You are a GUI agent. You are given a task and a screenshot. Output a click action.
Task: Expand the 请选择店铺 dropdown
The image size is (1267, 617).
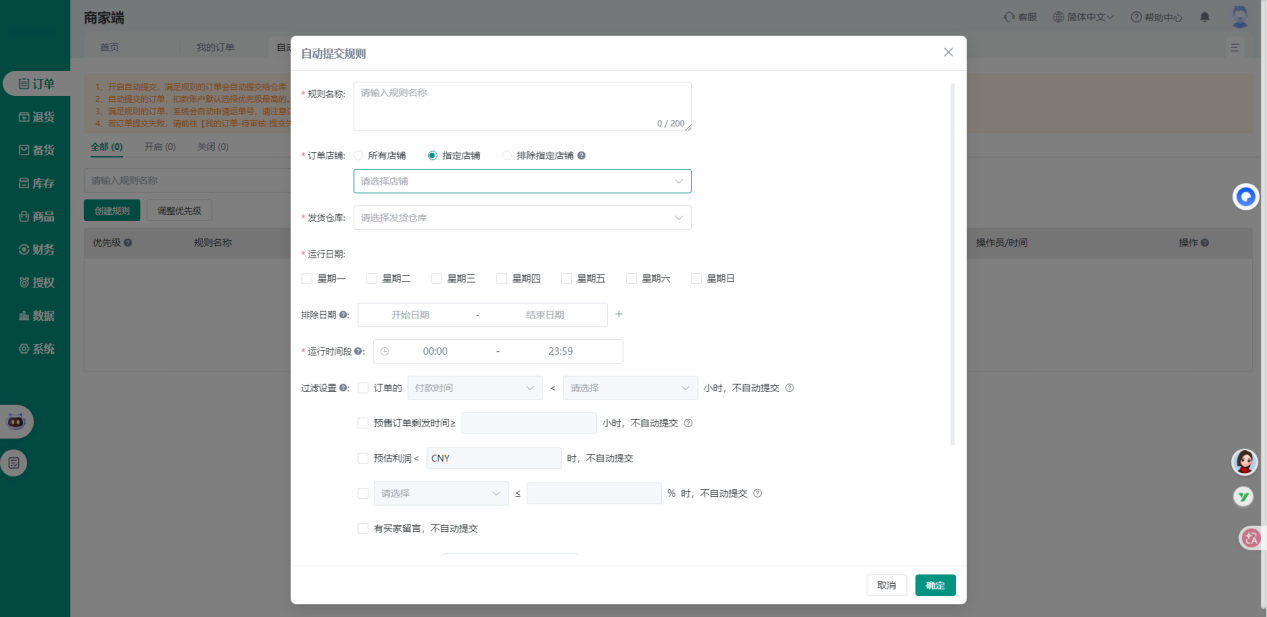pyautogui.click(x=522, y=181)
